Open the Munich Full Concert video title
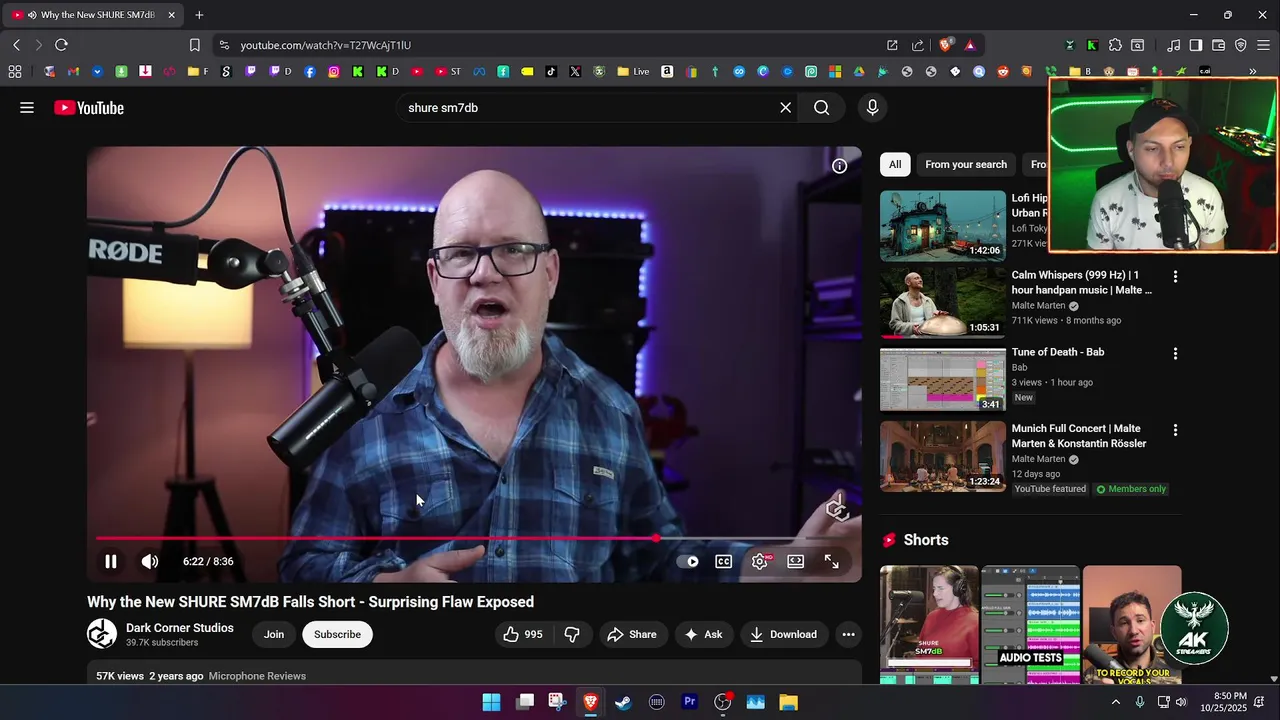 click(x=1079, y=436)
